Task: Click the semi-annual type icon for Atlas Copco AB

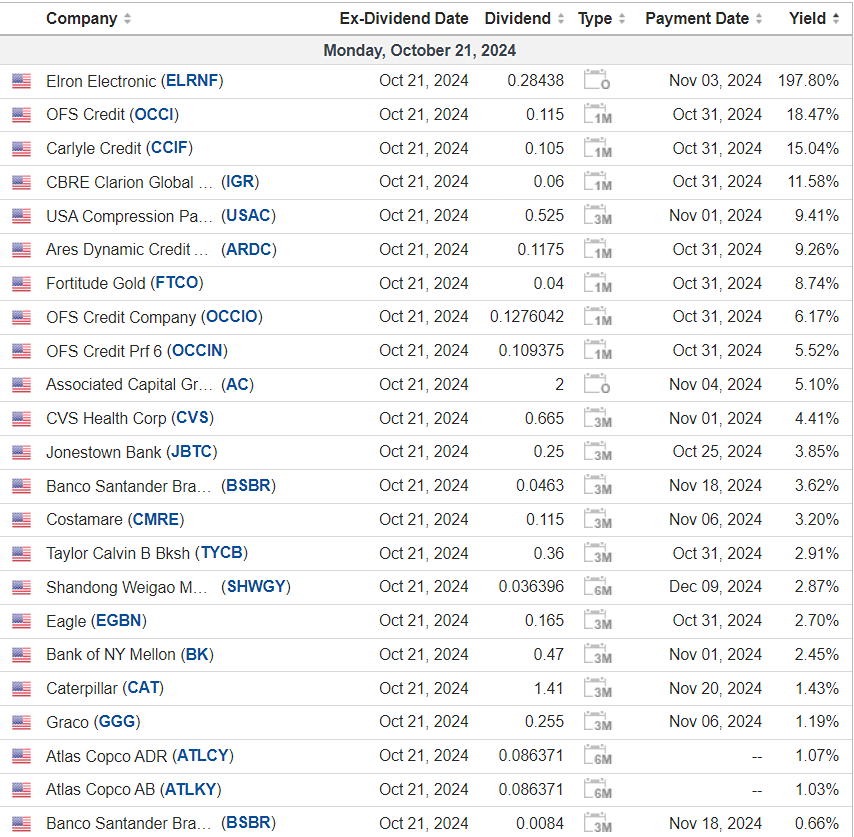Action: click(597, 790)
